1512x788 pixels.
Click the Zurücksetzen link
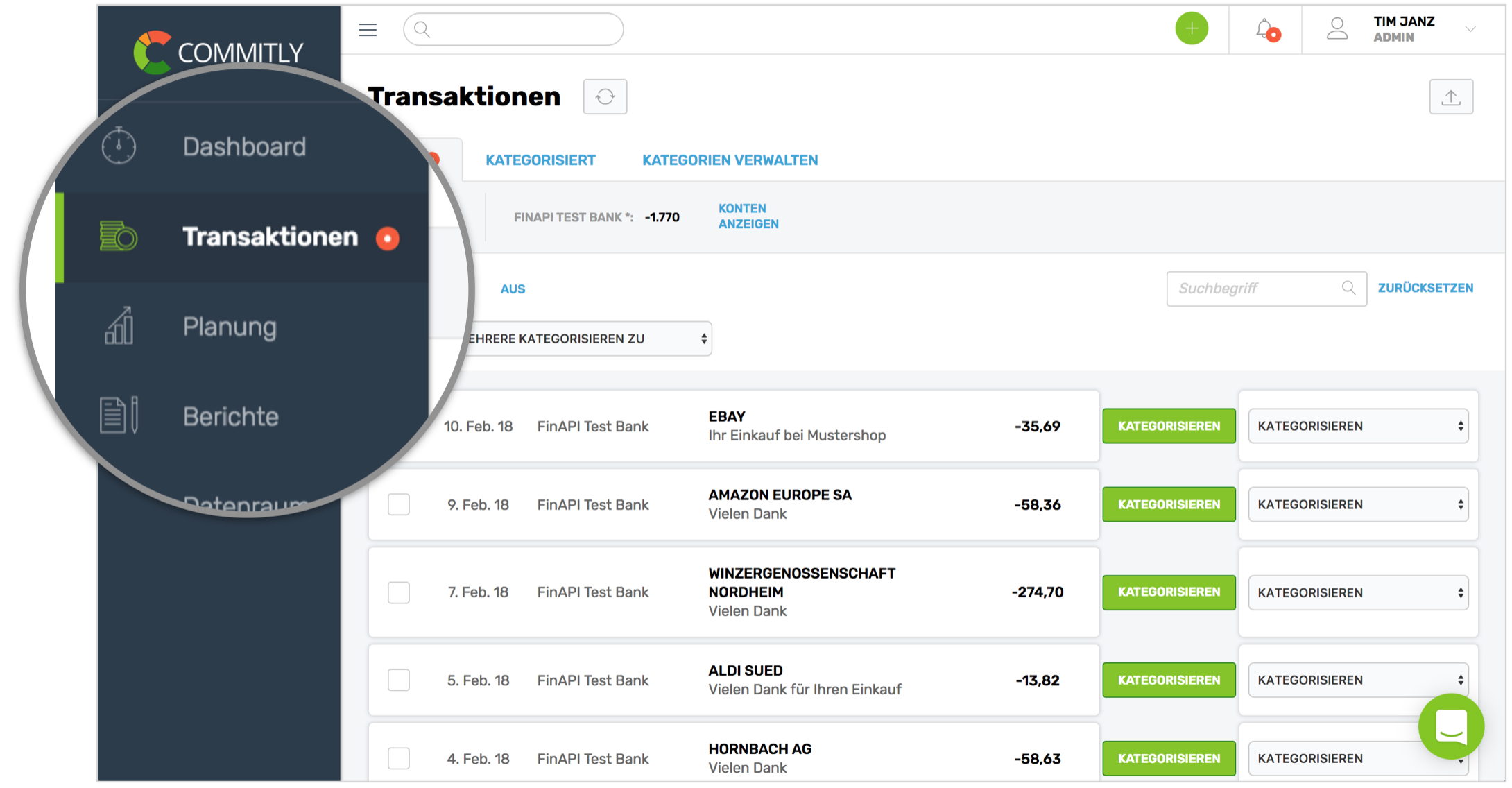coord(1425,288)
